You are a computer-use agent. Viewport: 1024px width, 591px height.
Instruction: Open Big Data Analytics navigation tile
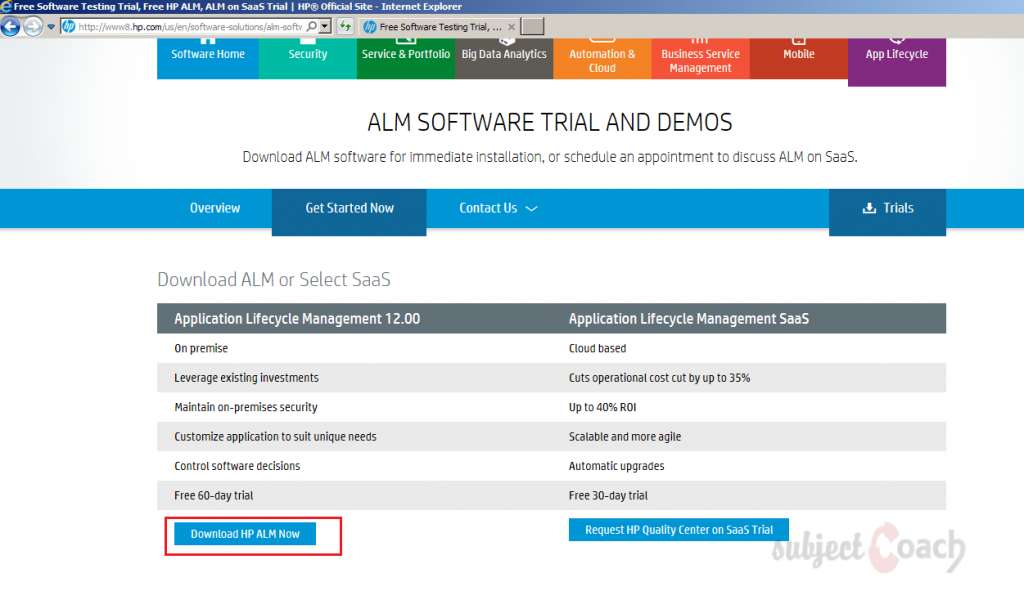[504, 58]
